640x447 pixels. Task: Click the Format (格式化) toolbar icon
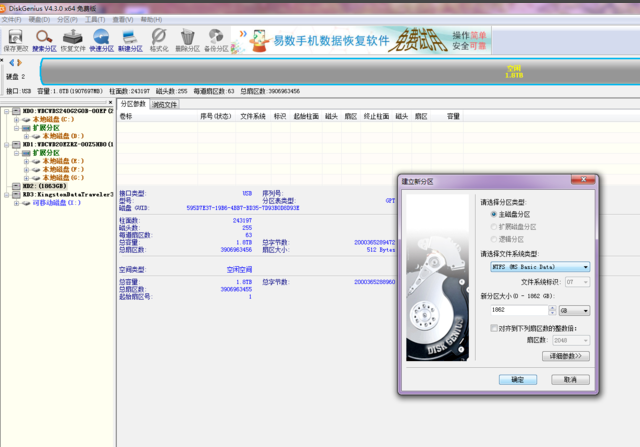pyautogui.click(x=159, y=40)
